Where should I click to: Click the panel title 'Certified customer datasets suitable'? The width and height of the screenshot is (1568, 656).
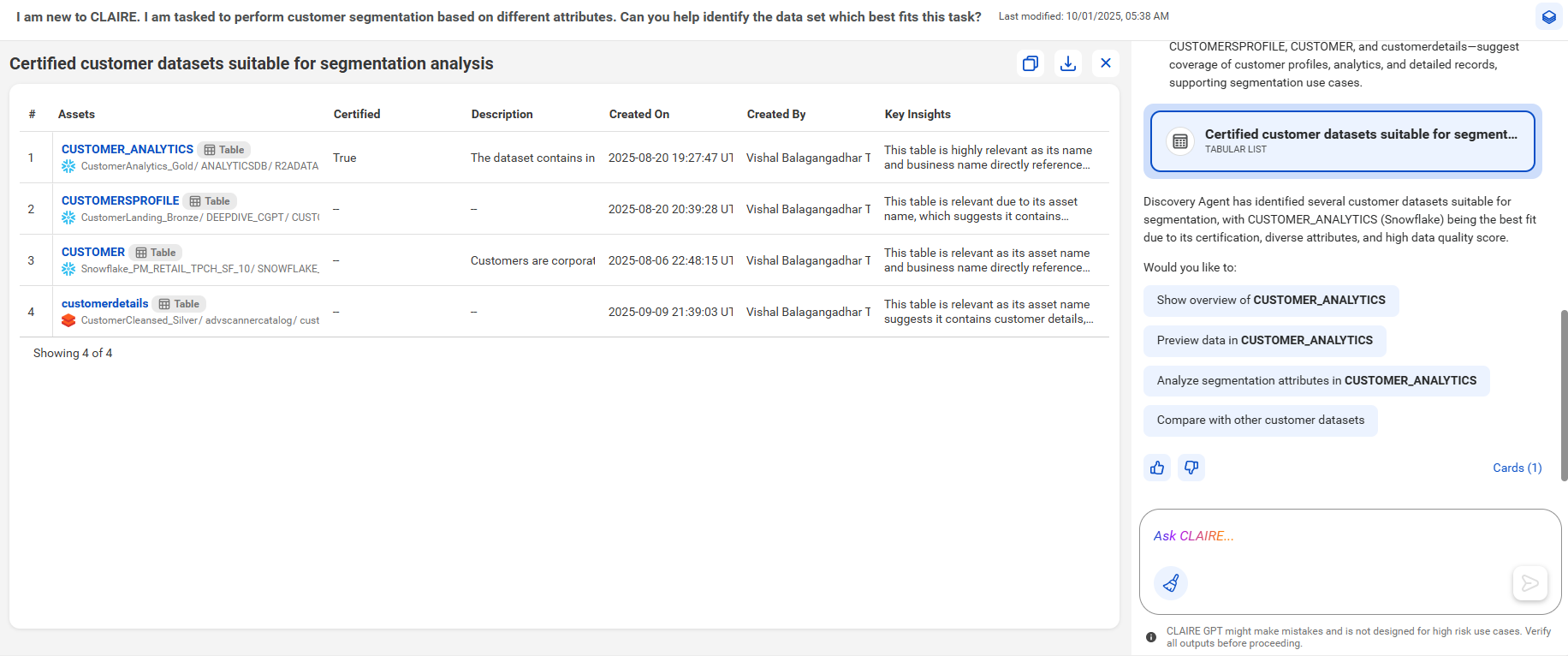click(x=252, y=63)
